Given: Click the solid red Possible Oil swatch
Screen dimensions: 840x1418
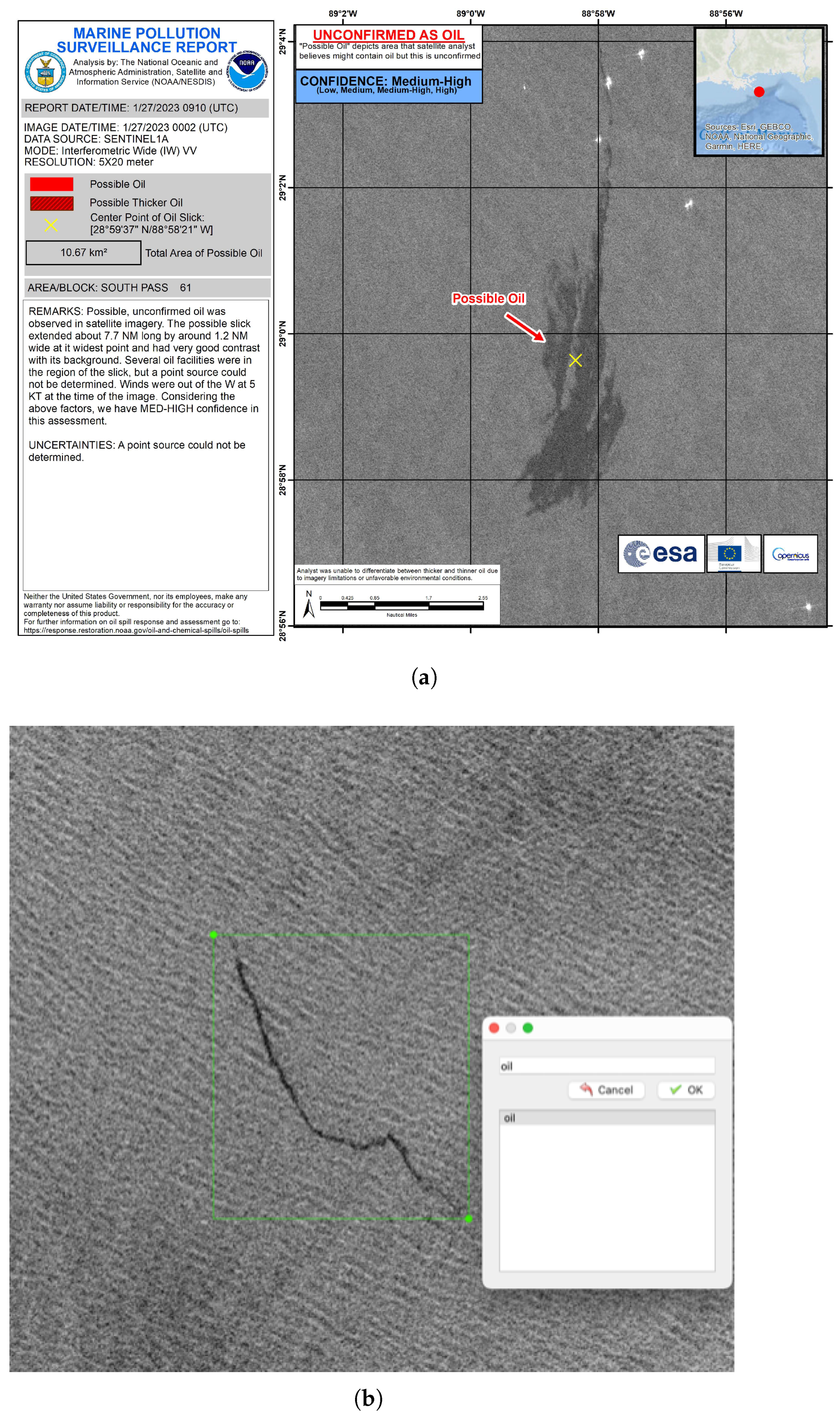Looking at the screenshot, I should tap(51, 184).
